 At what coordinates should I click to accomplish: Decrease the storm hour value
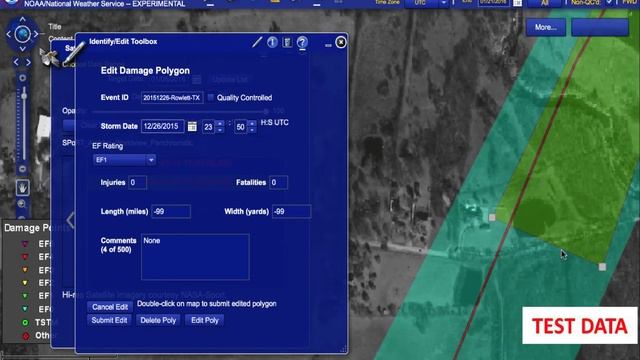[220, 130]
